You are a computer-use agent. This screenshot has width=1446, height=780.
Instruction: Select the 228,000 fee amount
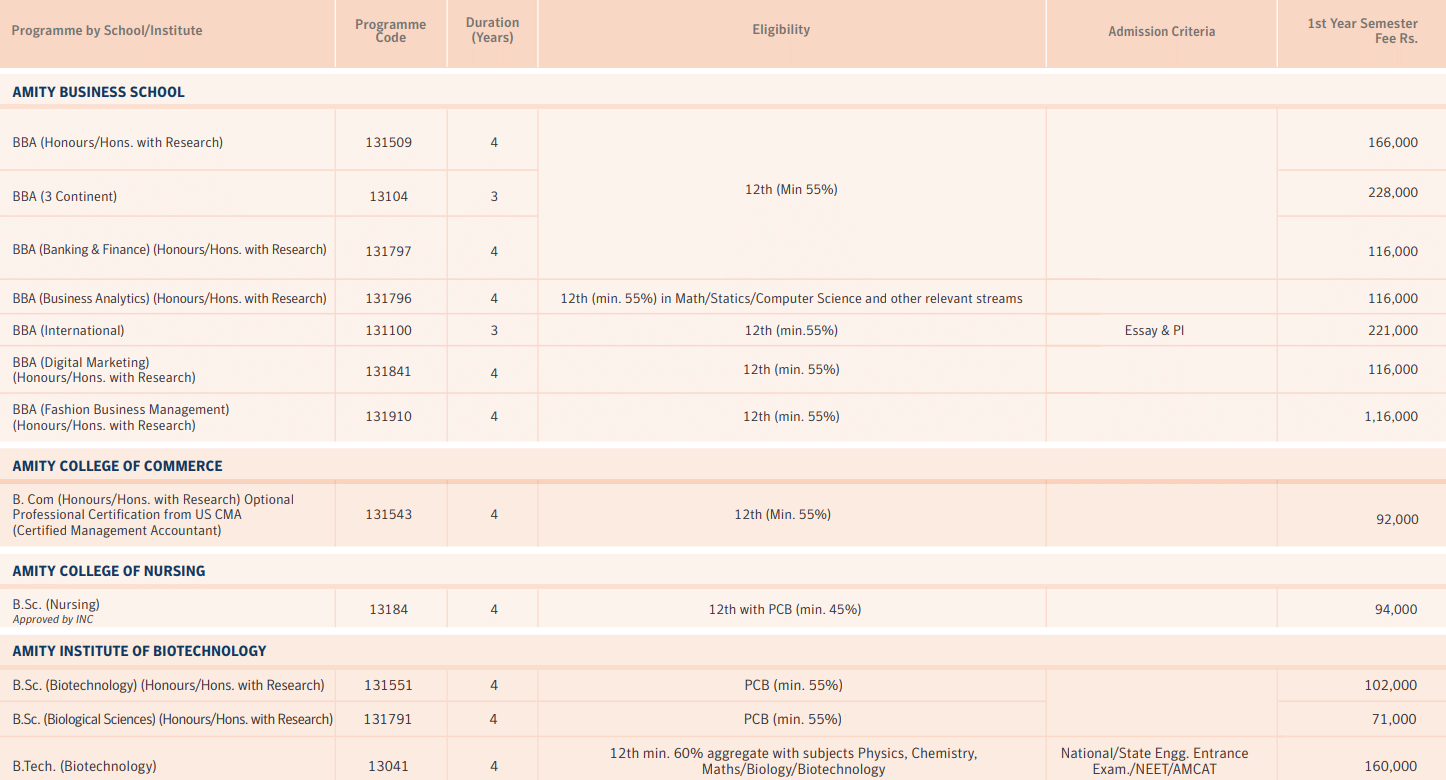(x=1393, y=192)
